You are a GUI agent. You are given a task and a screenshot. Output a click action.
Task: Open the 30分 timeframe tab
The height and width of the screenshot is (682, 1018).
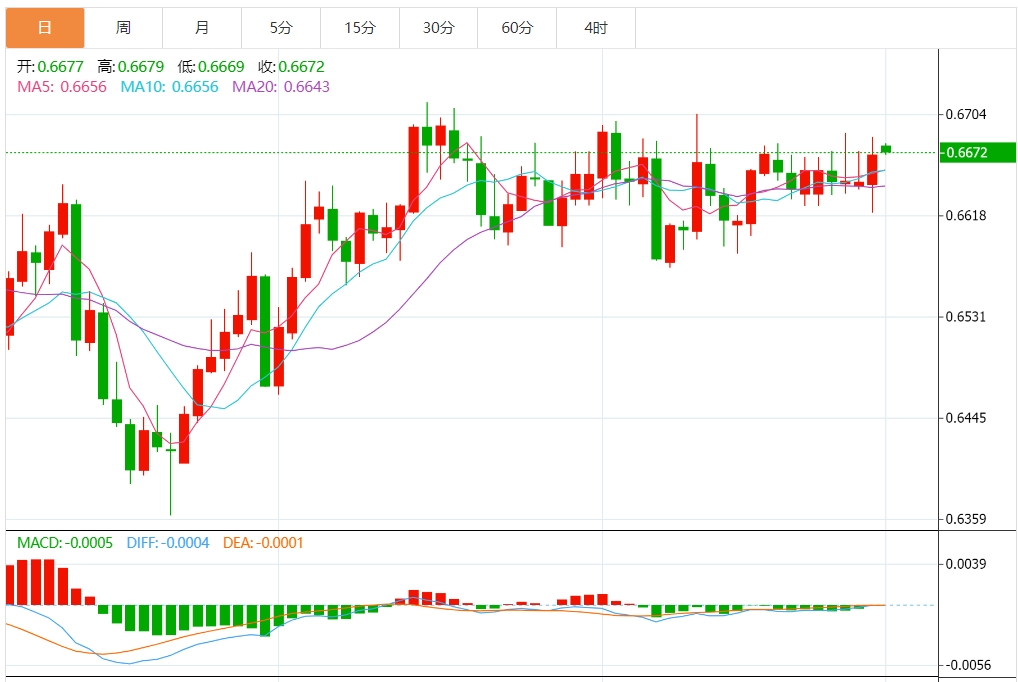[438, 28]
